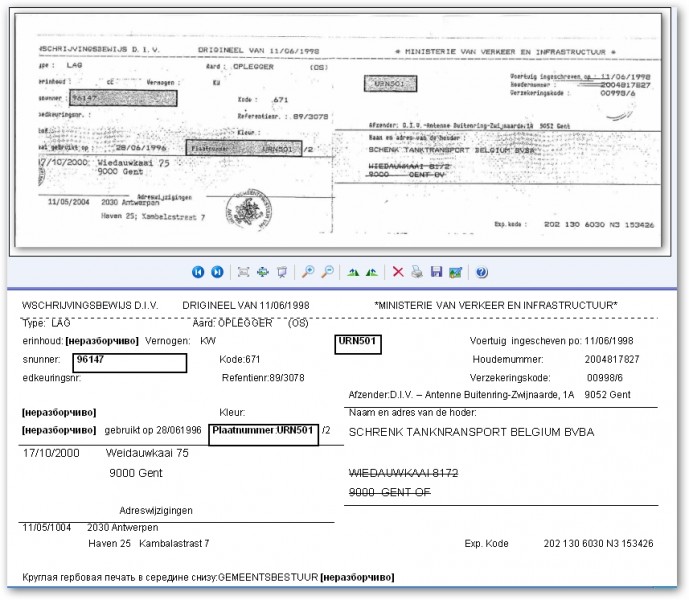Zoom in with the plus magnifier
The width and height of the screenshot is (689, 600).
308,272
